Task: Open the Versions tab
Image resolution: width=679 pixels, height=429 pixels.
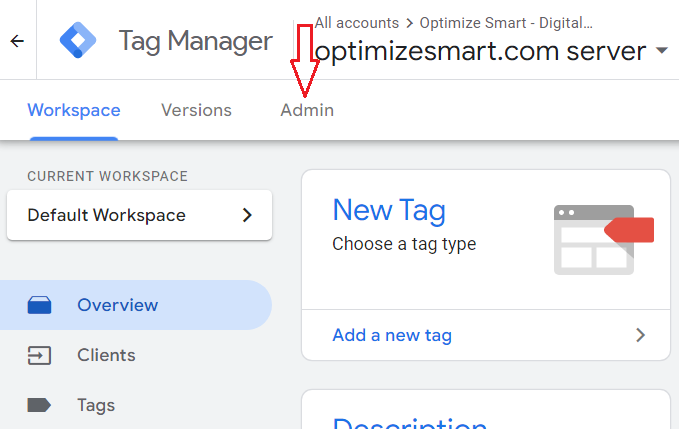Action: point(196,110)
